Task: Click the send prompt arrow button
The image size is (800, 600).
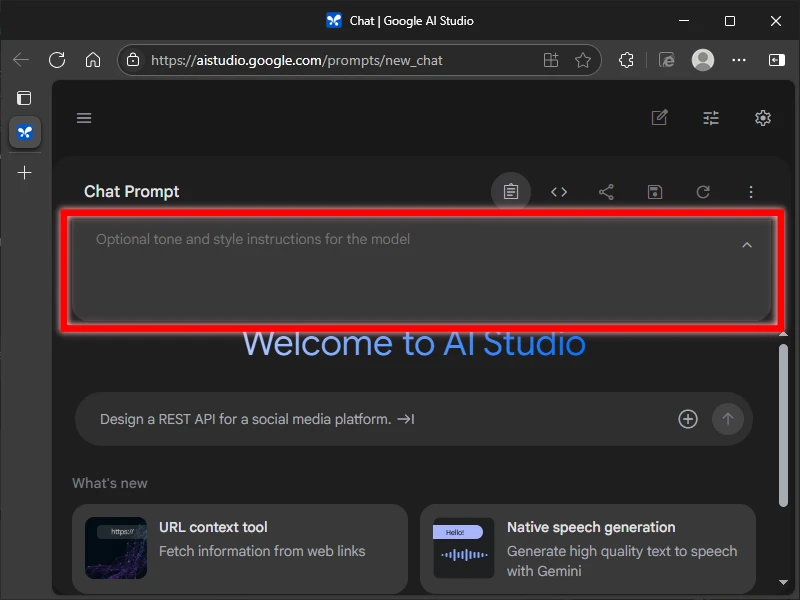Action: [x=728, y=419]
